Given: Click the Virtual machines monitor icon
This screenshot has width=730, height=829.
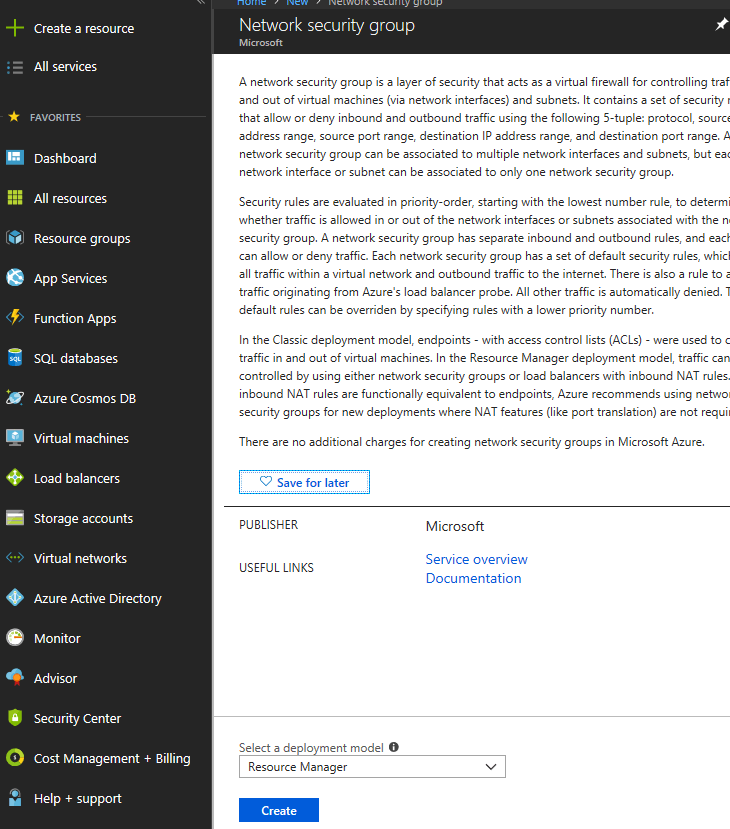Looking at the screenshot, I should pos(15,438).
